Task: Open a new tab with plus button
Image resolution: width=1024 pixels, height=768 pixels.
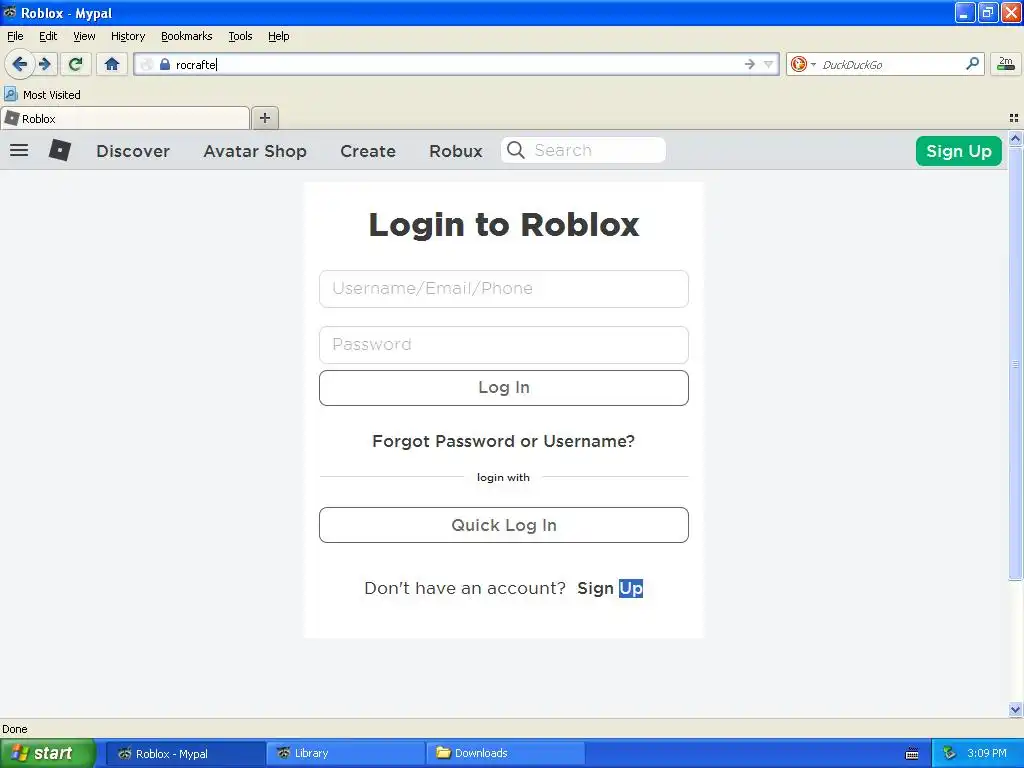Action: [x=264, y=118]
